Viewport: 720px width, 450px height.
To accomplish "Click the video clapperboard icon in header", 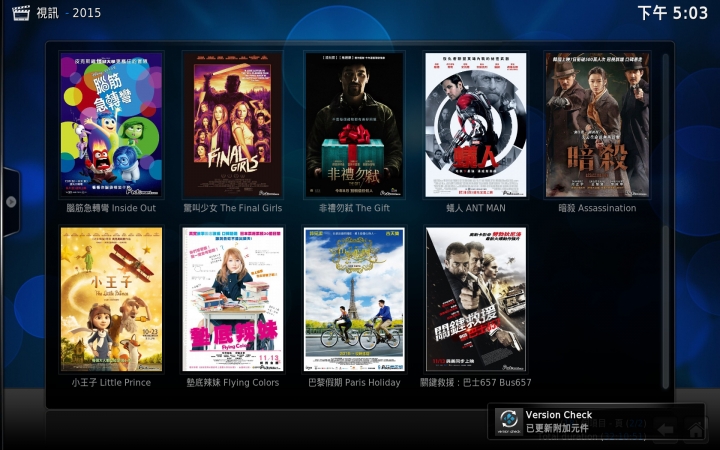I will click(x=21, y=13).
